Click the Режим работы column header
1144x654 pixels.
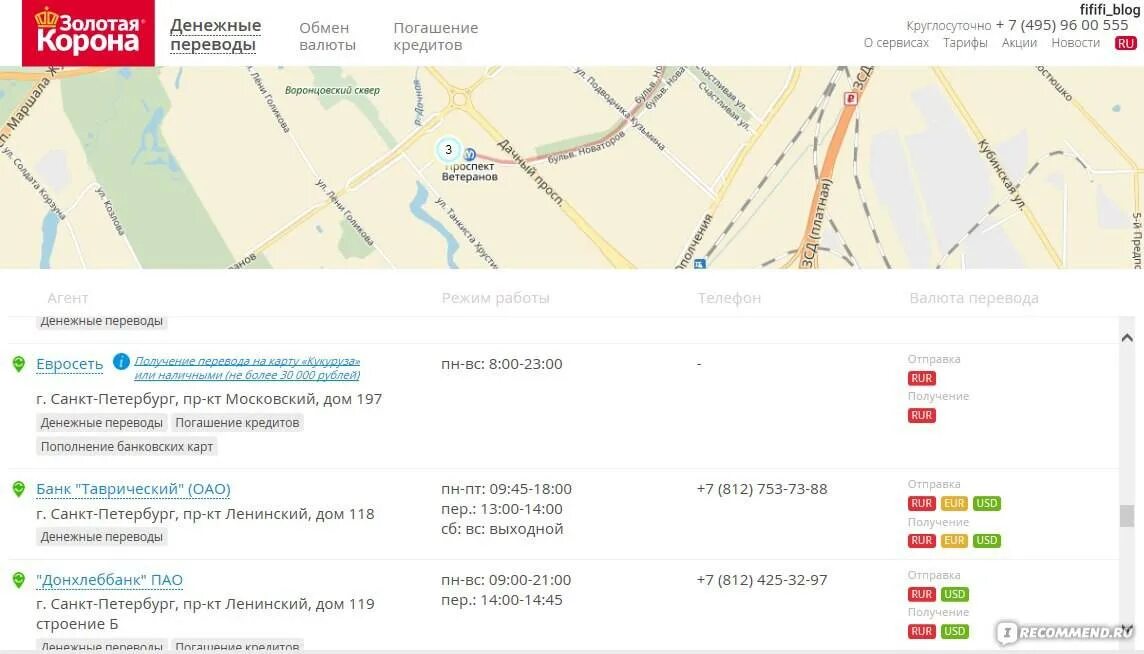495,298
